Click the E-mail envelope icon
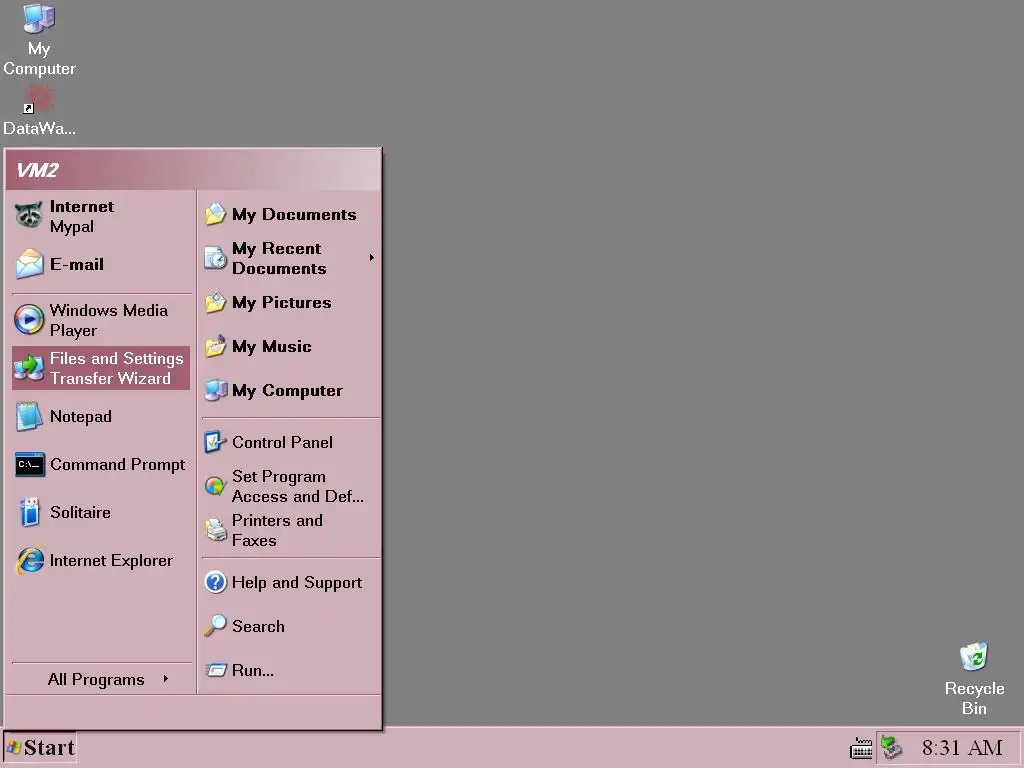 (x=29, y=264)
